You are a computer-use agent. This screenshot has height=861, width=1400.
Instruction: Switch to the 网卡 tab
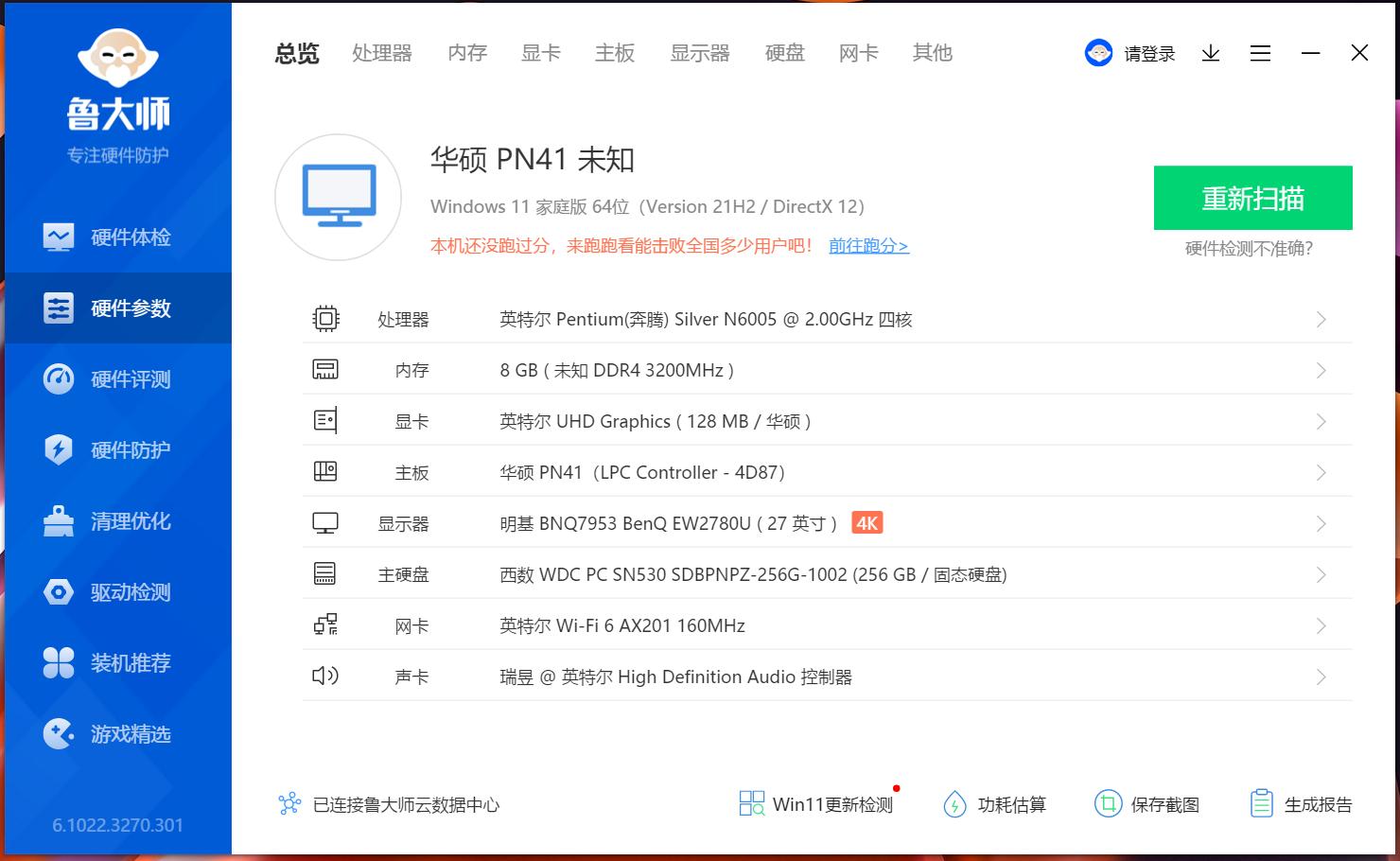857,53
